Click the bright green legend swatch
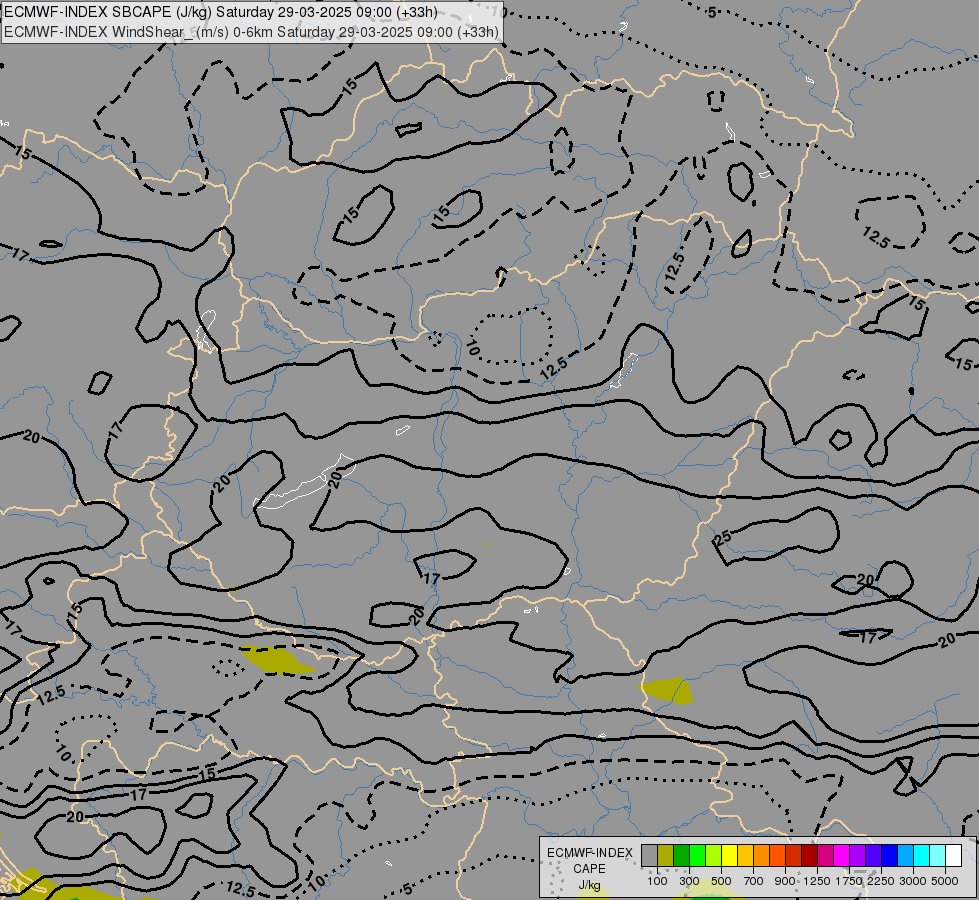The width and height of the screenshot is (979, 900). click(697, 856)
